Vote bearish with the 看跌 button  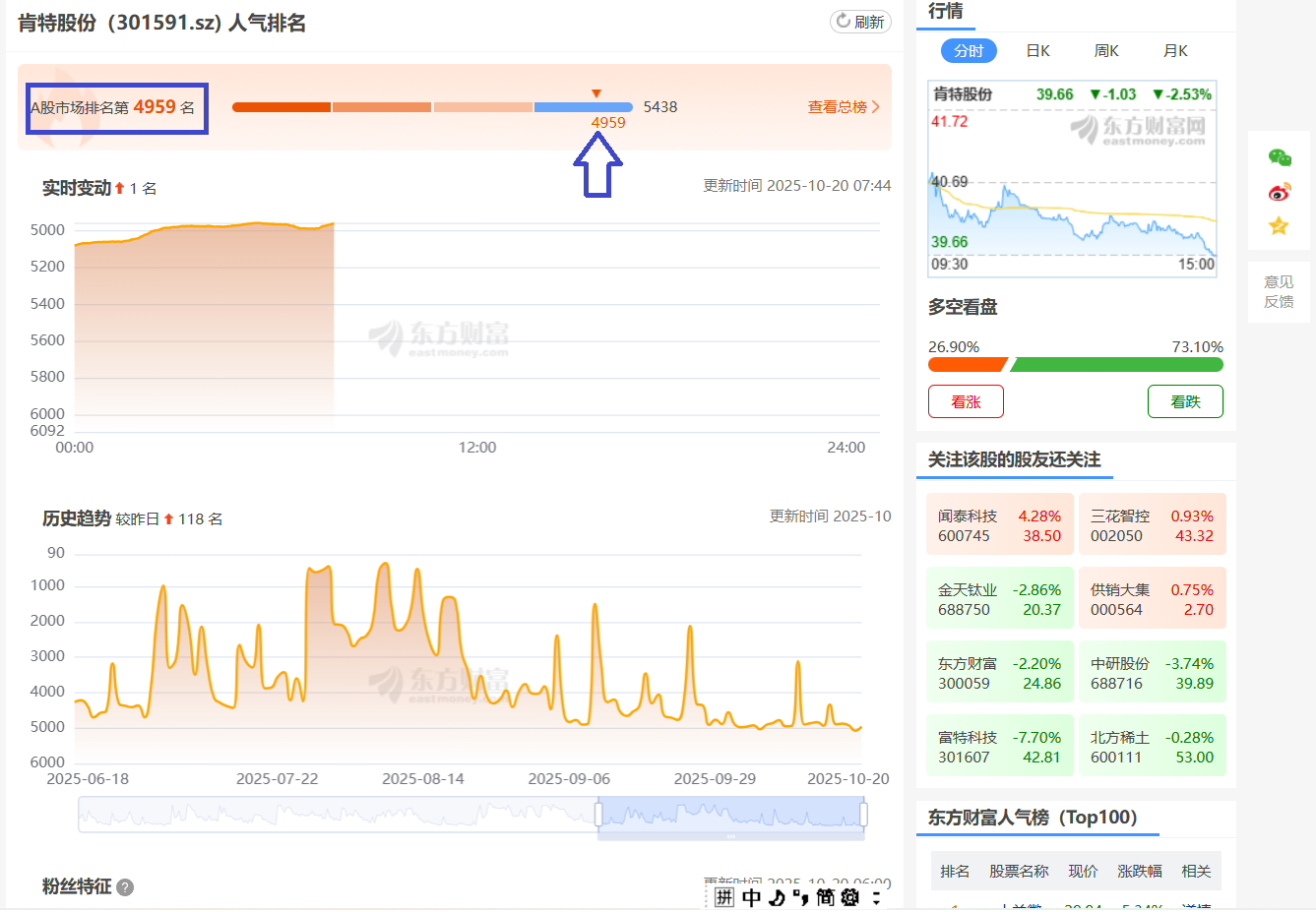1185,401
